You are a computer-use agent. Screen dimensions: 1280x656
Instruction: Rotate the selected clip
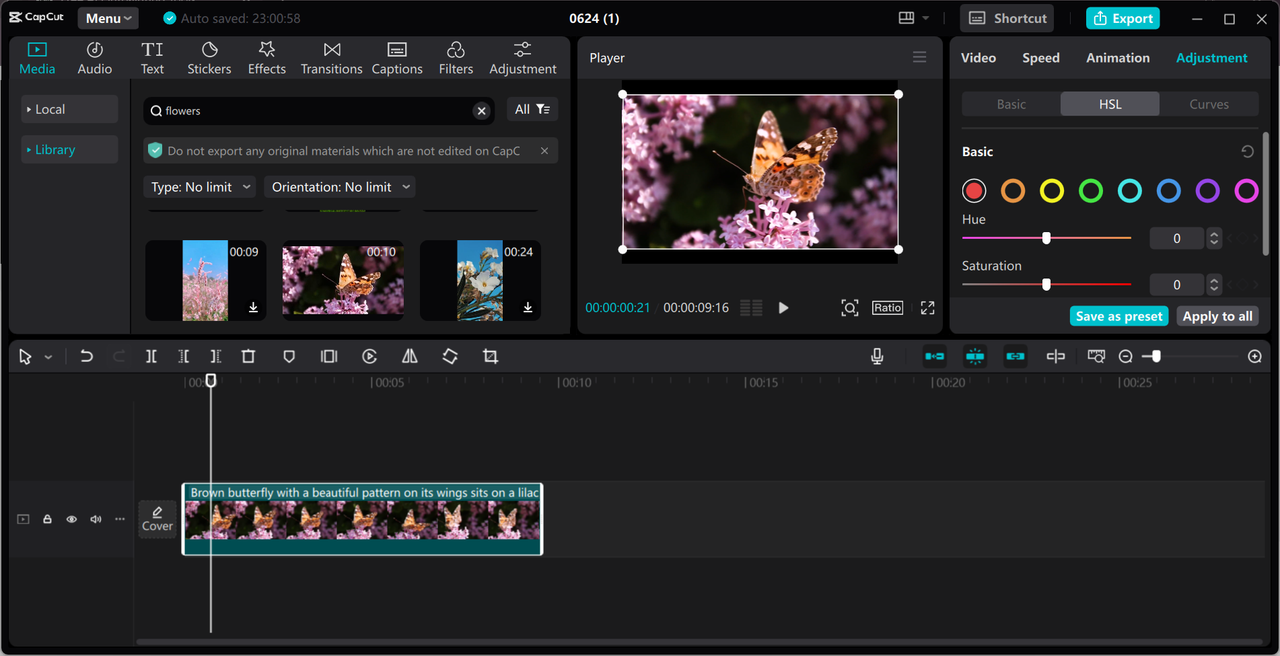coord(450,356)
